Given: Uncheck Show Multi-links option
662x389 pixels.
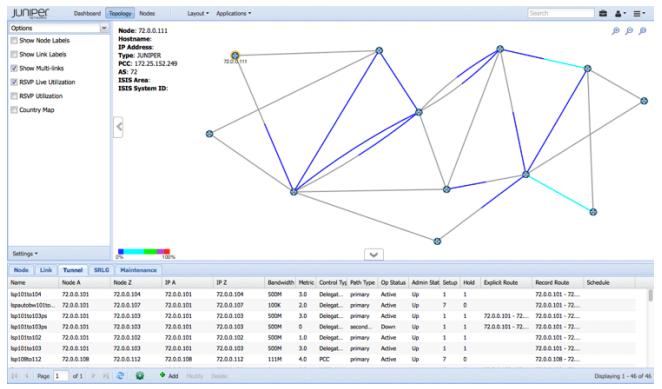Looking at the screenshot, I should 14,68.
